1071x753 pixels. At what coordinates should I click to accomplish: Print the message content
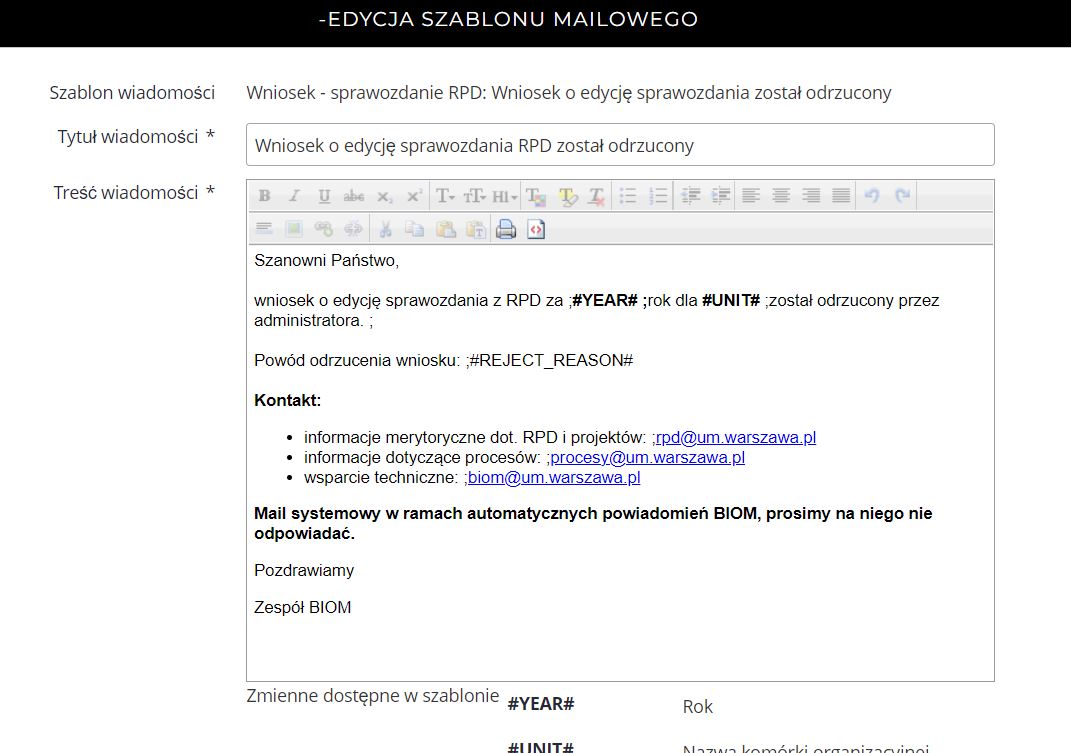[x=506, y=229]
